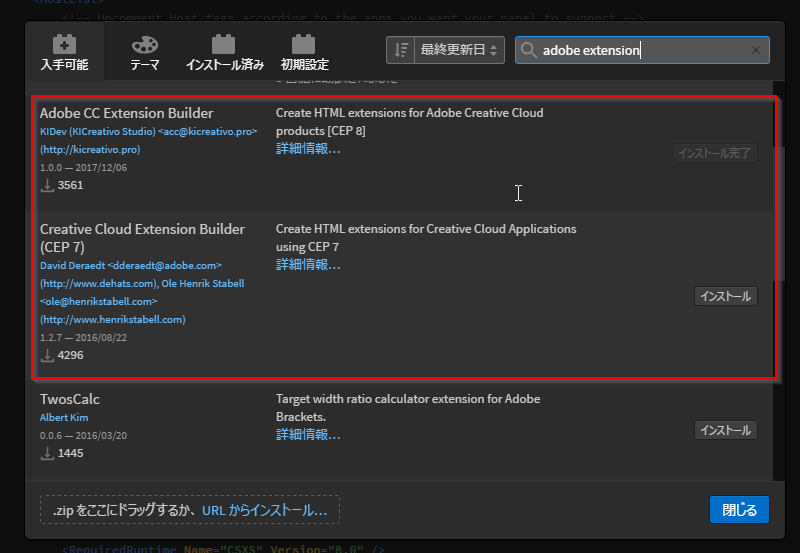The image size is (800, 553).
Task: Install Creative Cloud Extension Builder (CEP 7)
Action: click(726, 296)
